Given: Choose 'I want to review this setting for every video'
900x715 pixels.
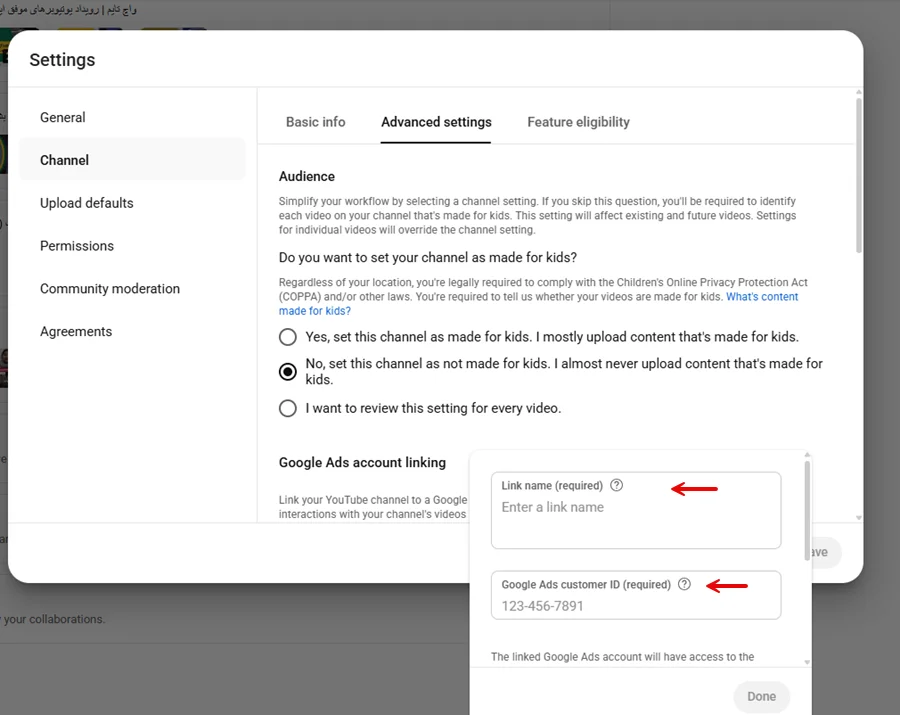Looking at the screenshot, I should click(288, 408).
